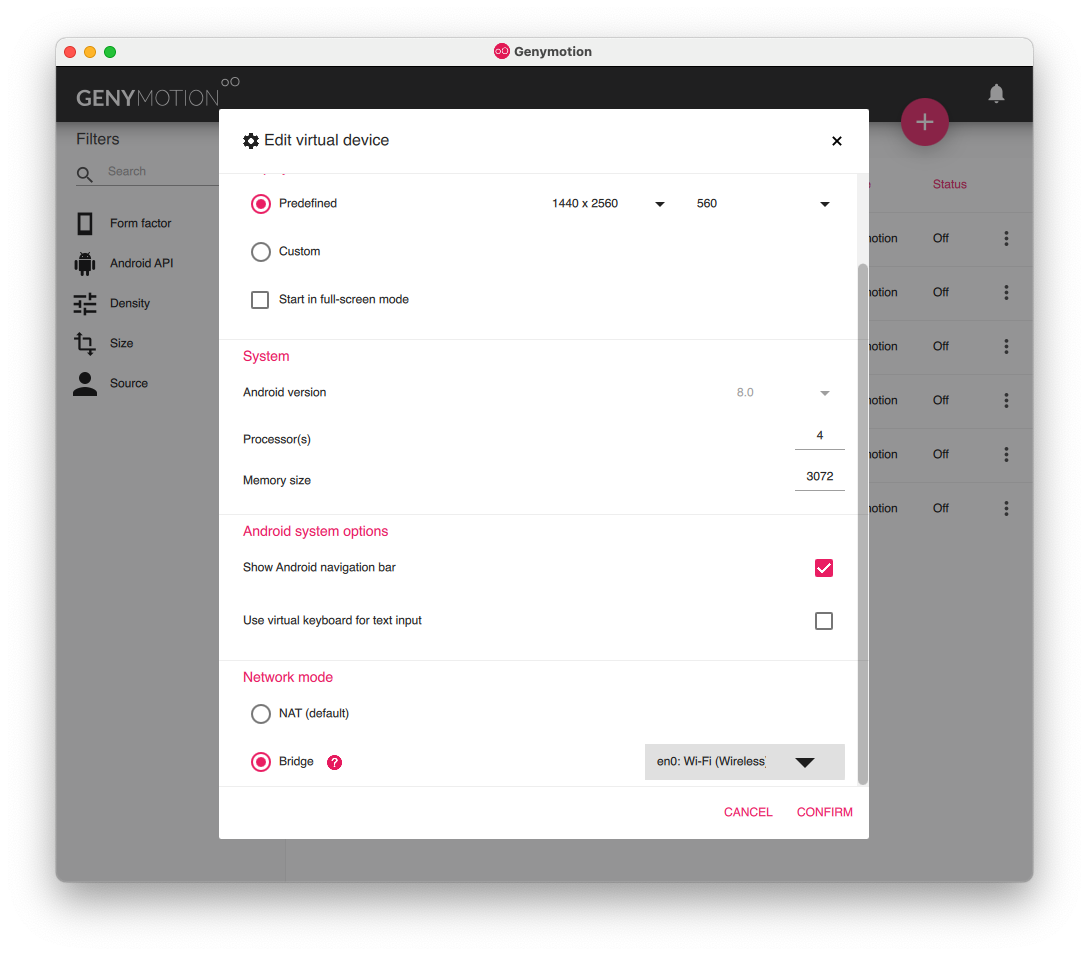Uncheck Show Android navigation bar

(x=824, y=568)
